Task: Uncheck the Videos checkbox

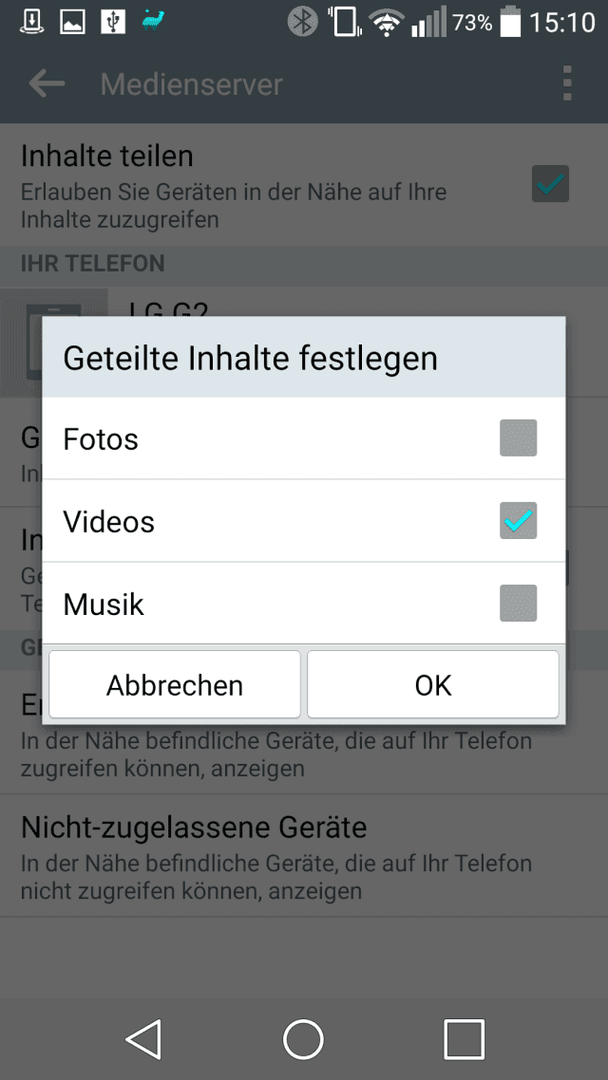Action: coord(518,521)
